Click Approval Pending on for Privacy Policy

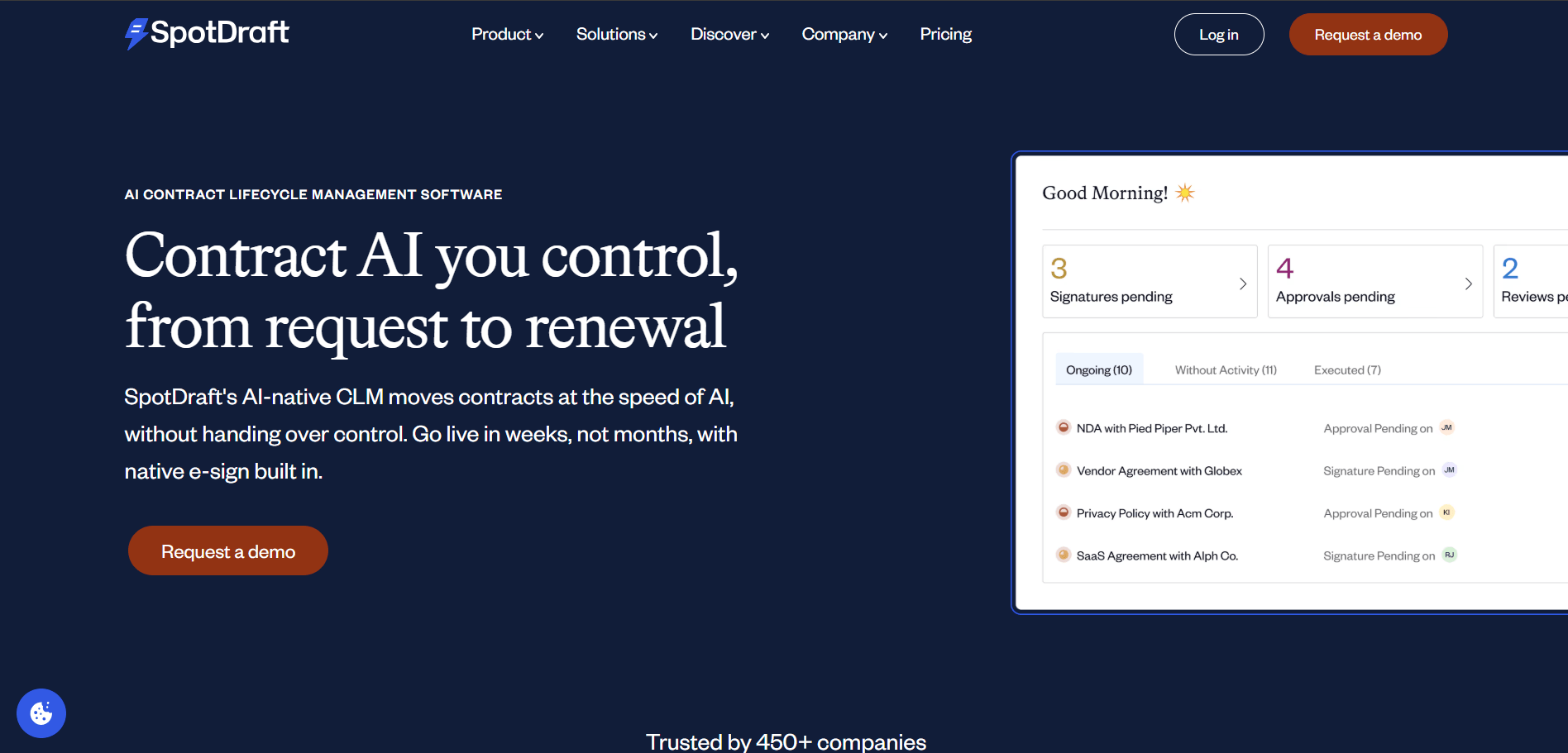[x=1378, y=513]
